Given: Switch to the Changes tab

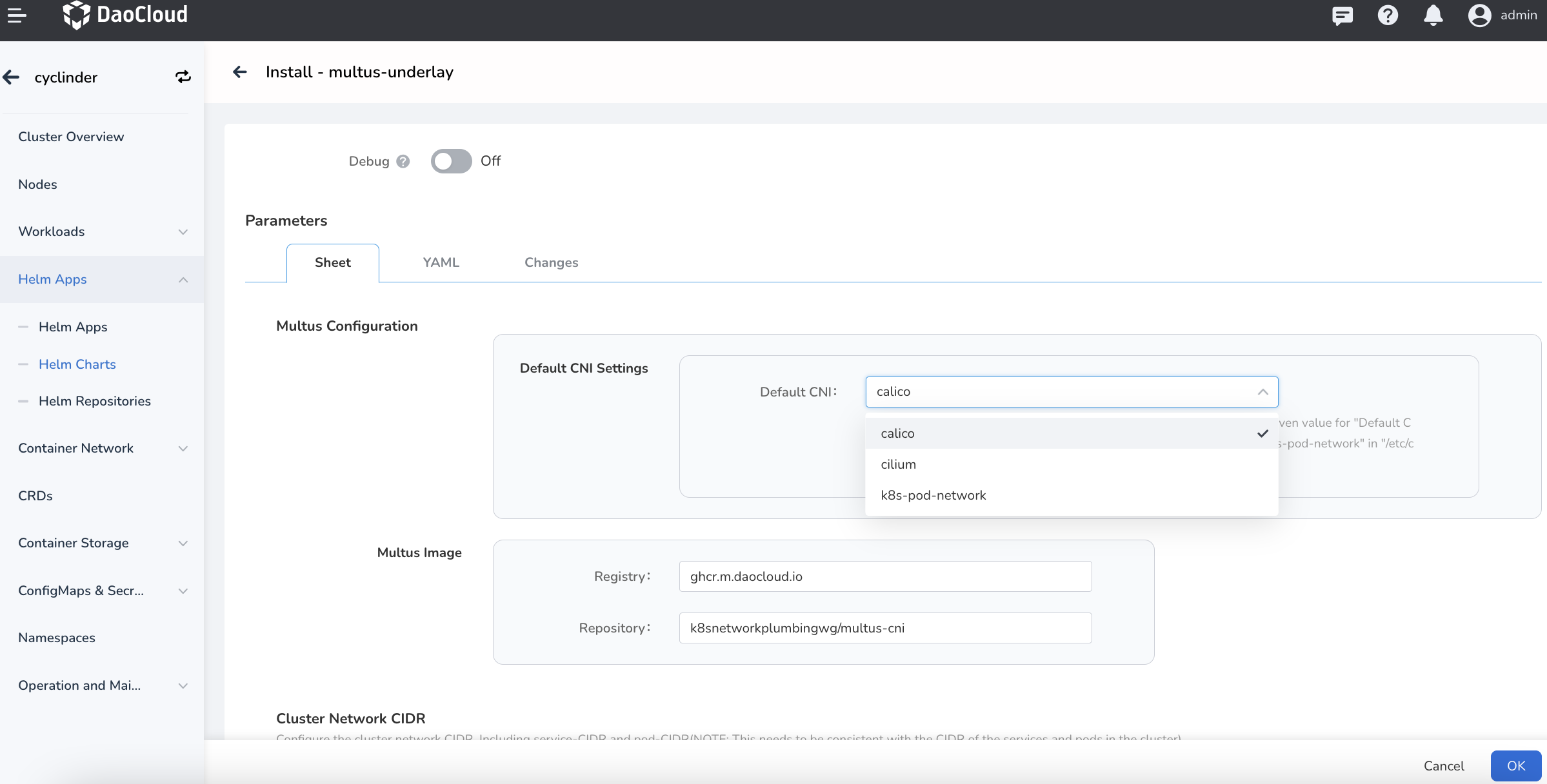Looking at the screenshot, I should click(x=551, y=262).
